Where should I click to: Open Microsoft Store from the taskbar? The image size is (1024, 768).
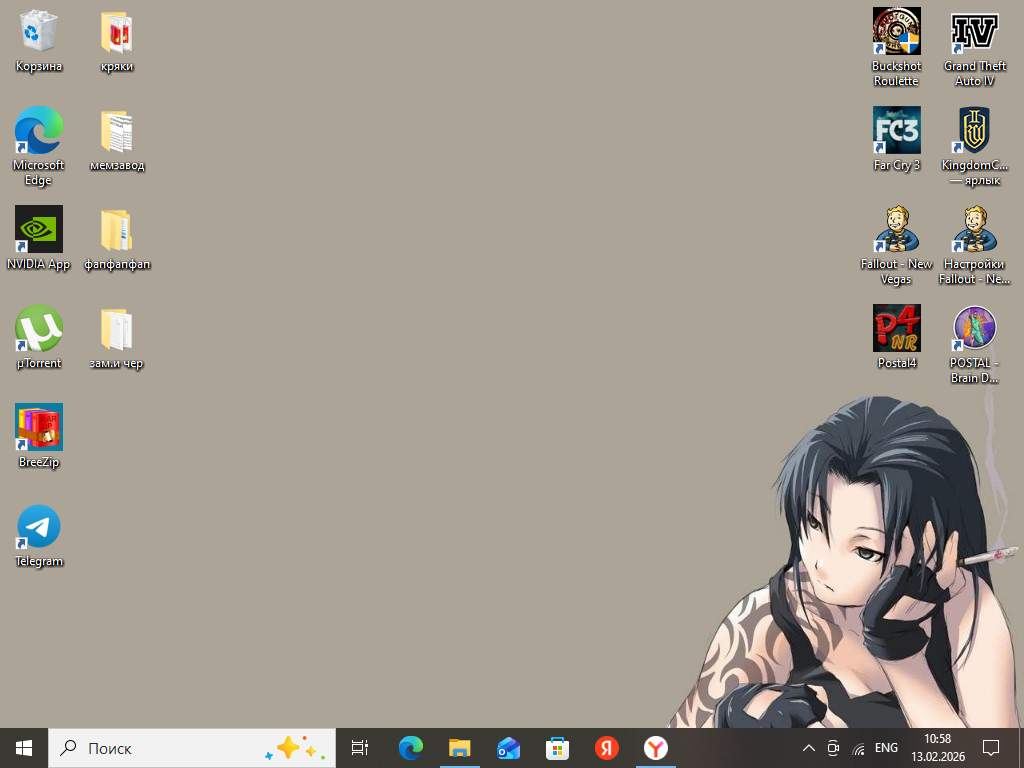coord(558,748)
